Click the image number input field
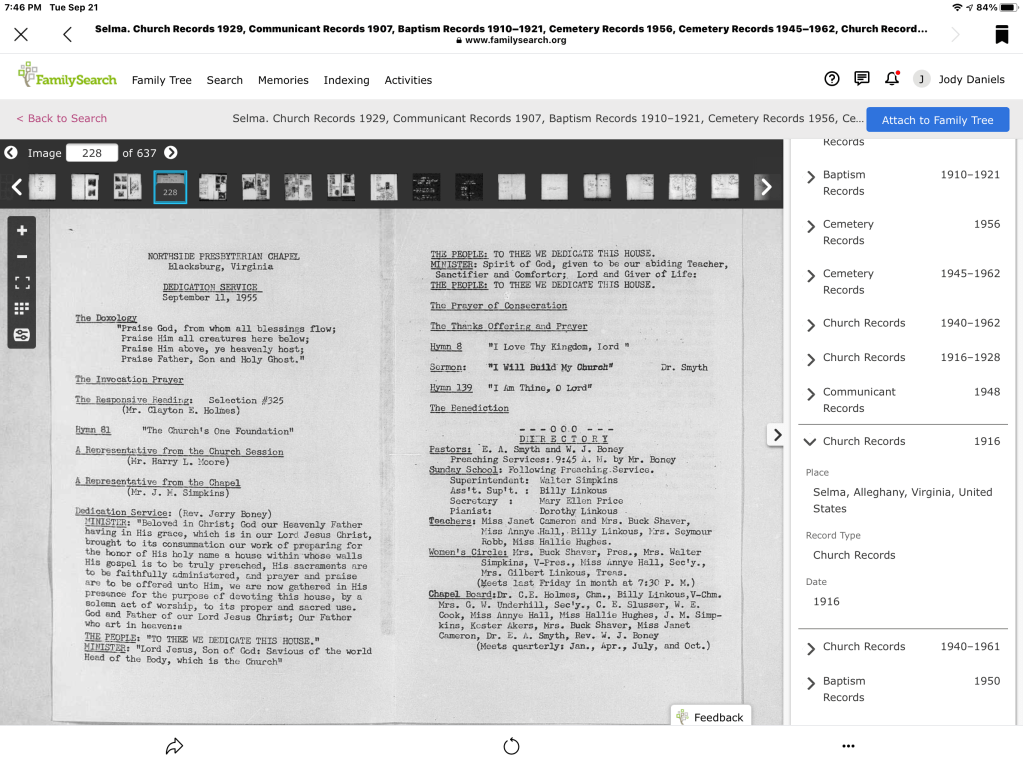Image resolution: width=1023 pixels, height=767 pixels. (x=91, y=153)
